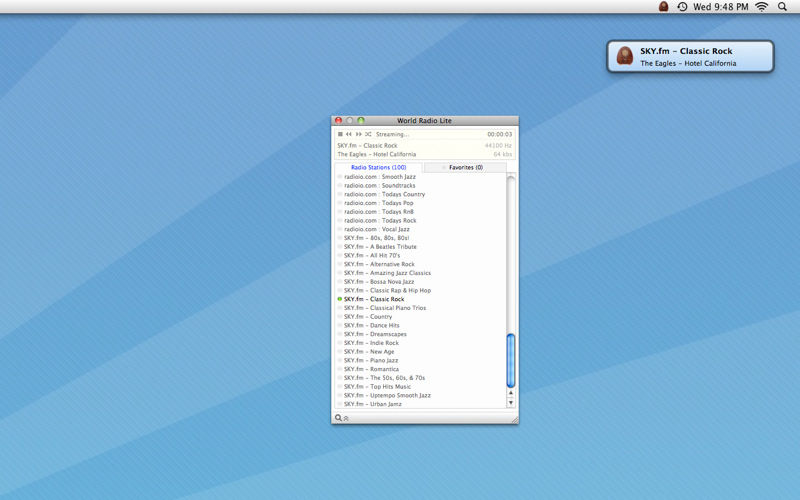Click the SKY.fm Classic Rock notification popup
This screenshot has width=800, height=500.
click(690, 57)
